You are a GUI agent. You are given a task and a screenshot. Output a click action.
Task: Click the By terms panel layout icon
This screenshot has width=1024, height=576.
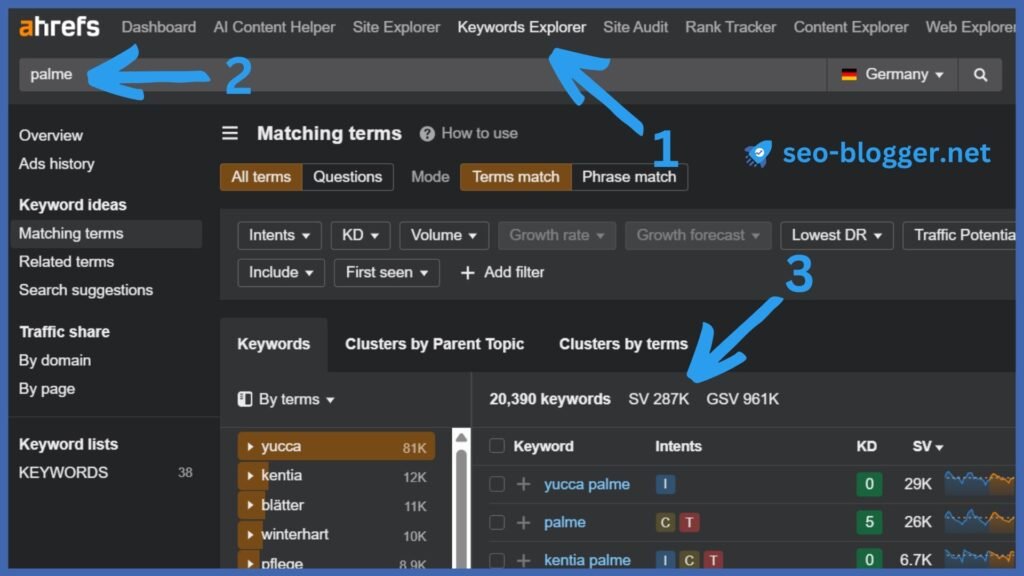pos(245,399)
